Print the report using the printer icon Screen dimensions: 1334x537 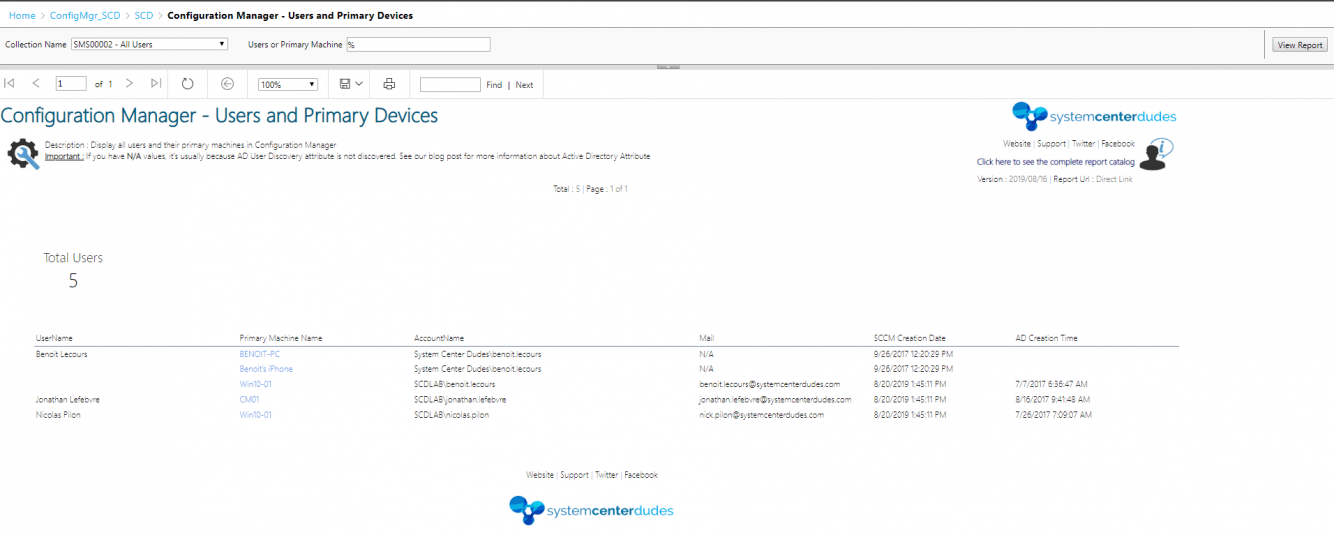point(389,84)
